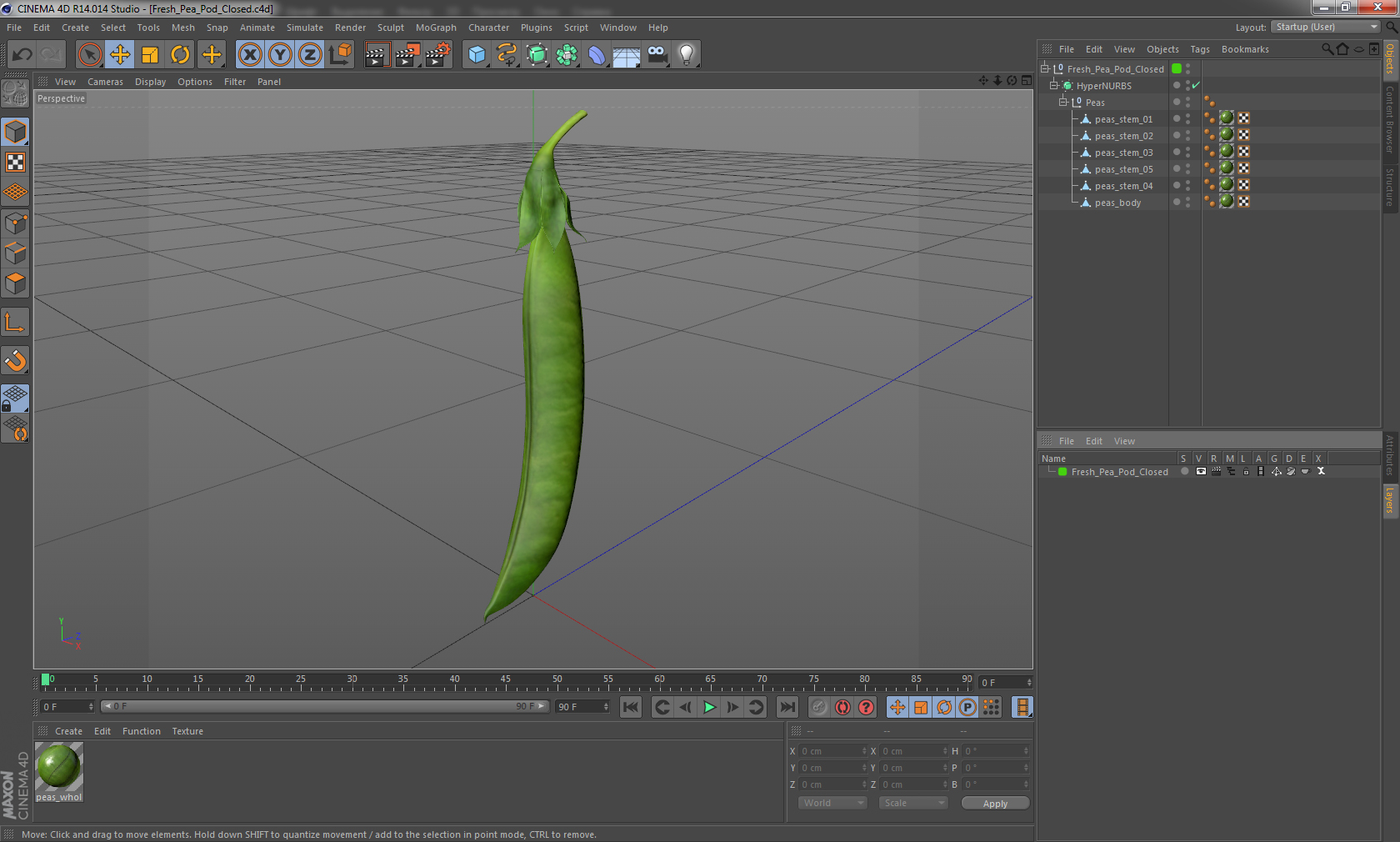Screen dimensions: 1400x842
Task: Toggle visibility dots of peas_body
Action: [1188, 202]
